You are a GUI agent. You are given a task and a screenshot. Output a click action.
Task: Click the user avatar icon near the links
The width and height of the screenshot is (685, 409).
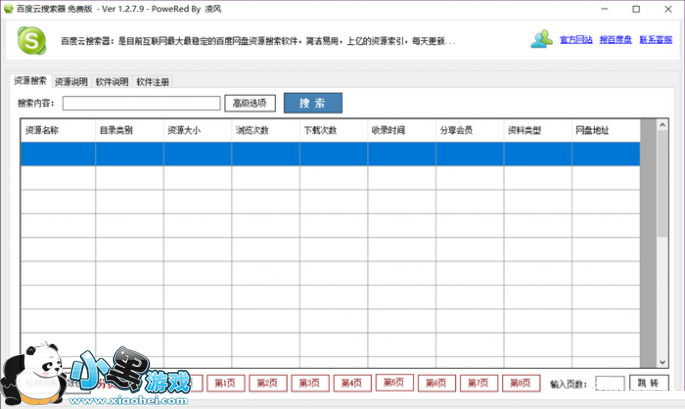click(542, 40)
